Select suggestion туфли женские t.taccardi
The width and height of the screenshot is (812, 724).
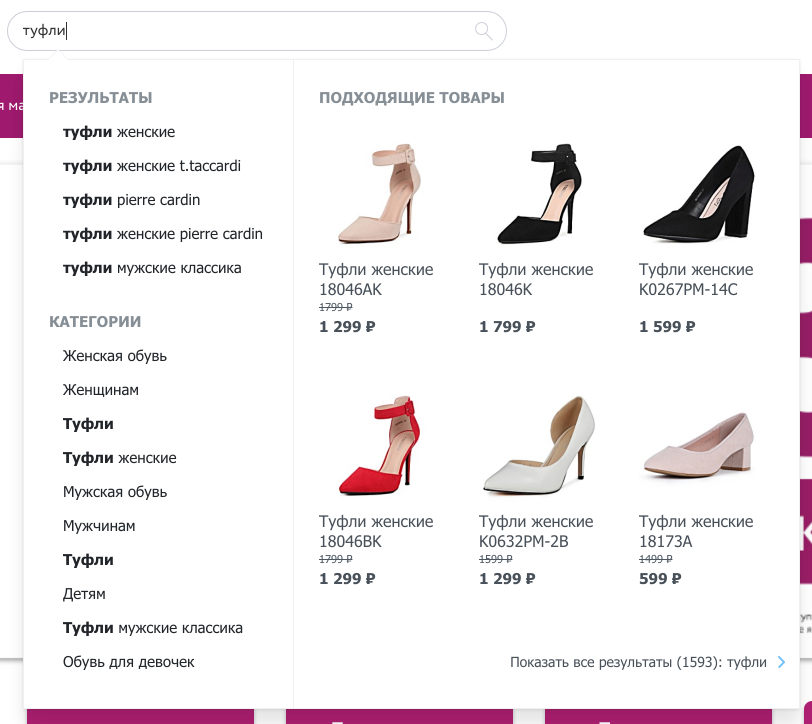[151, 166]
